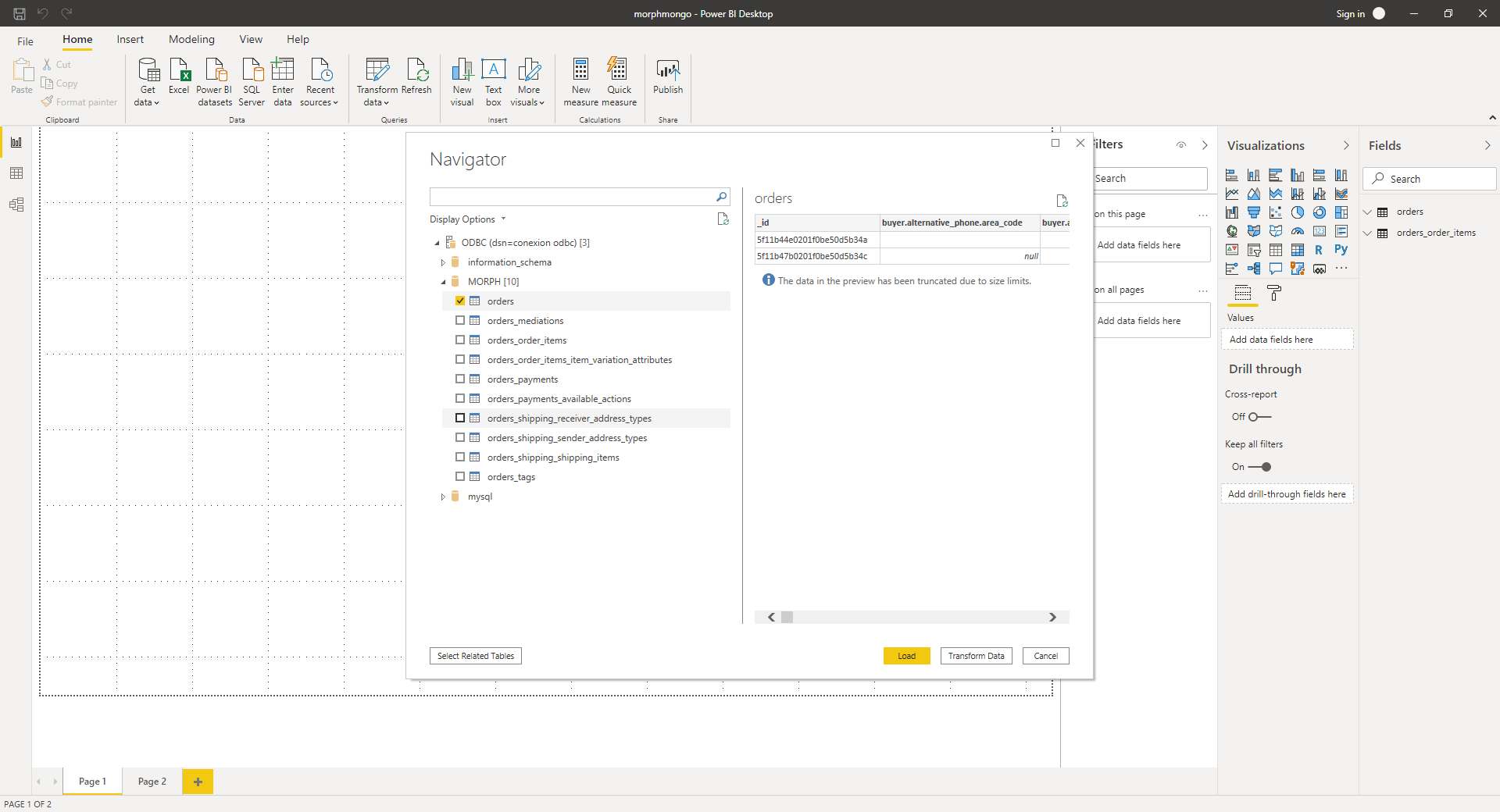Open the Format paint roller tab
Screen dimensions: 1500x812
tap(1274, 294)
